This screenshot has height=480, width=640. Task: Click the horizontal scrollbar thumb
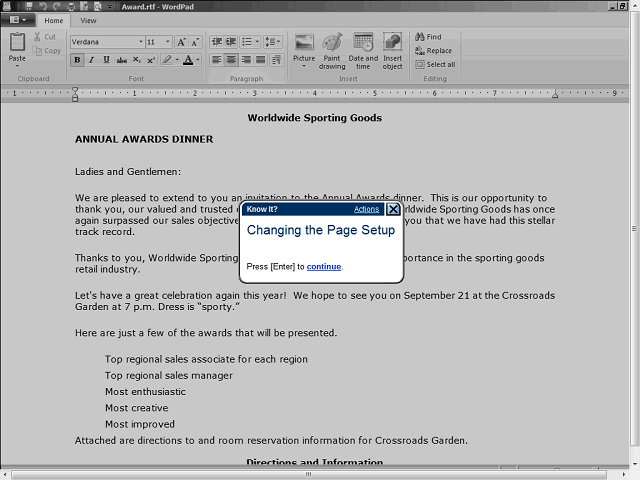point(308,474)
